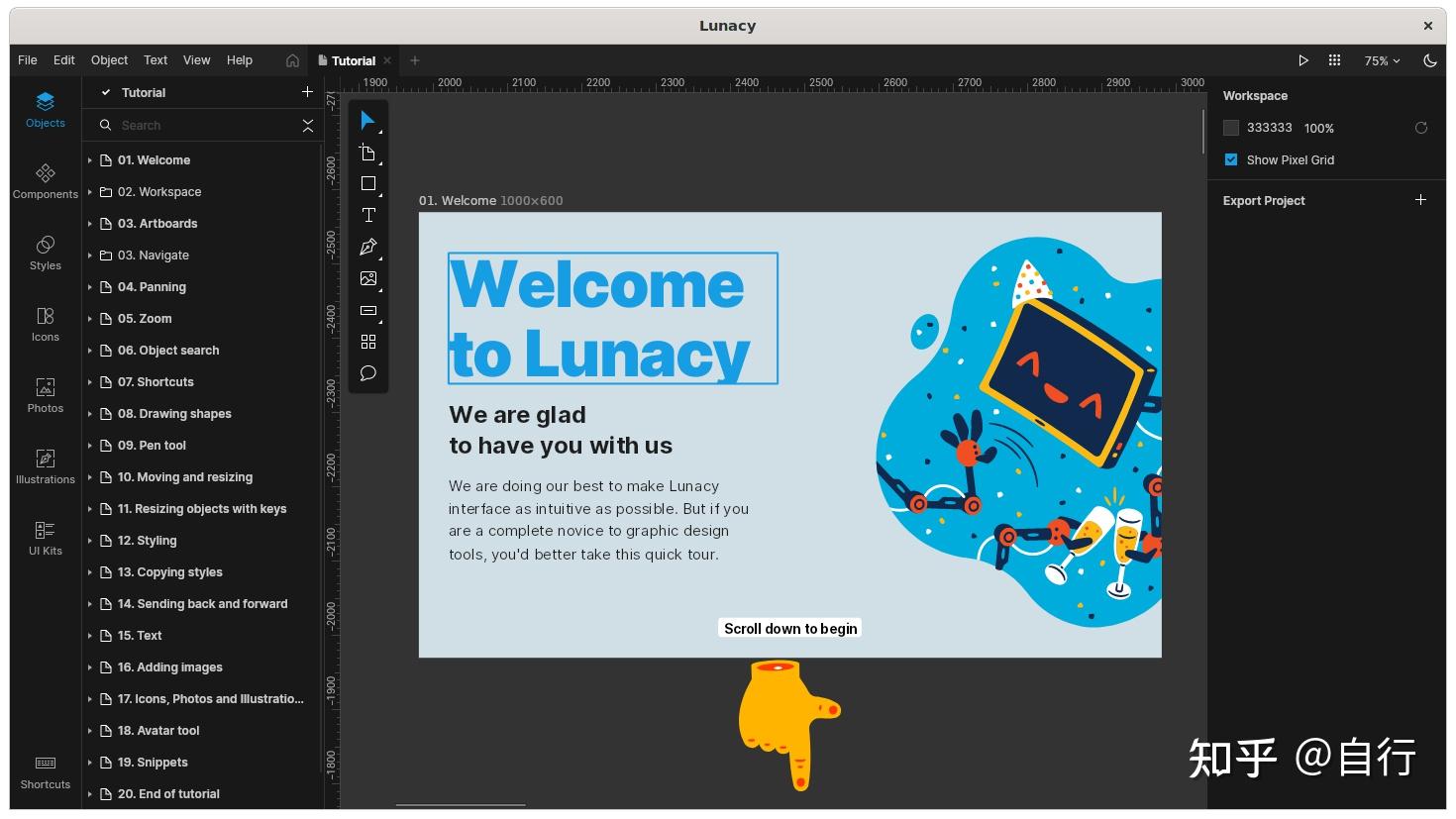
Task: Open the View menu
Action: 196,60
